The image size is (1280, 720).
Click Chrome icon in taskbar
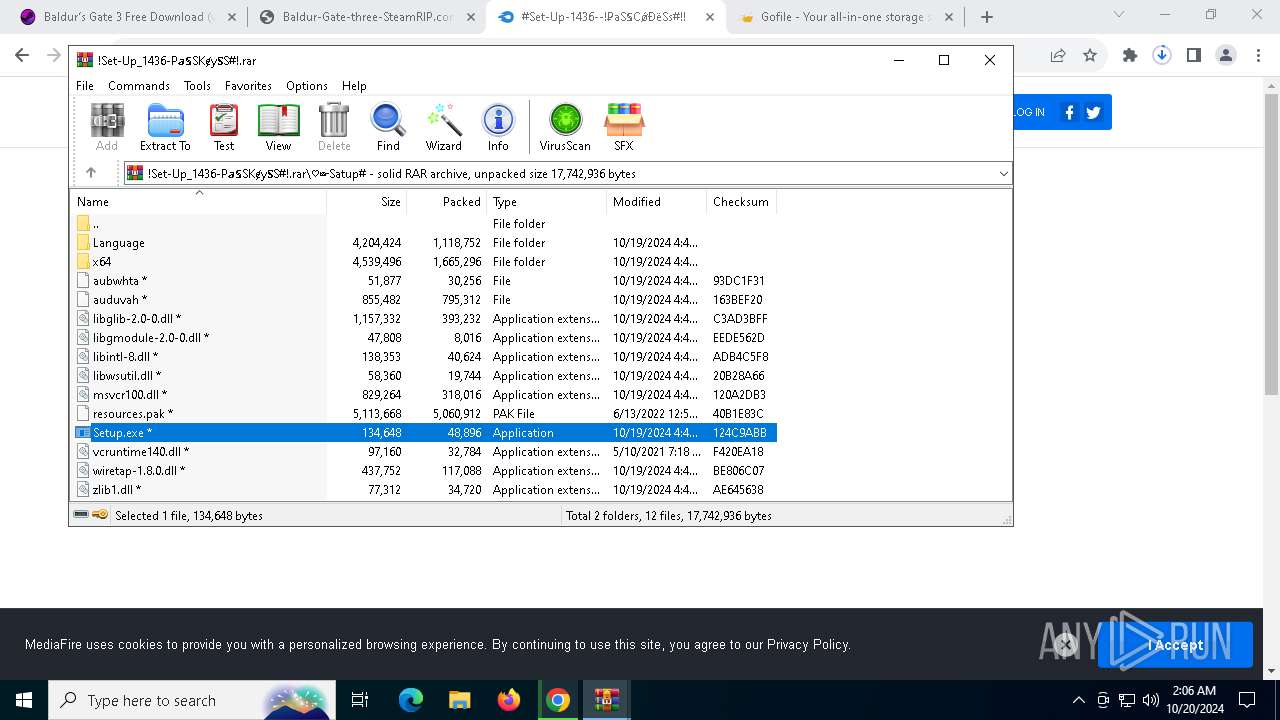pyautogui.click(x=558, y=700)
